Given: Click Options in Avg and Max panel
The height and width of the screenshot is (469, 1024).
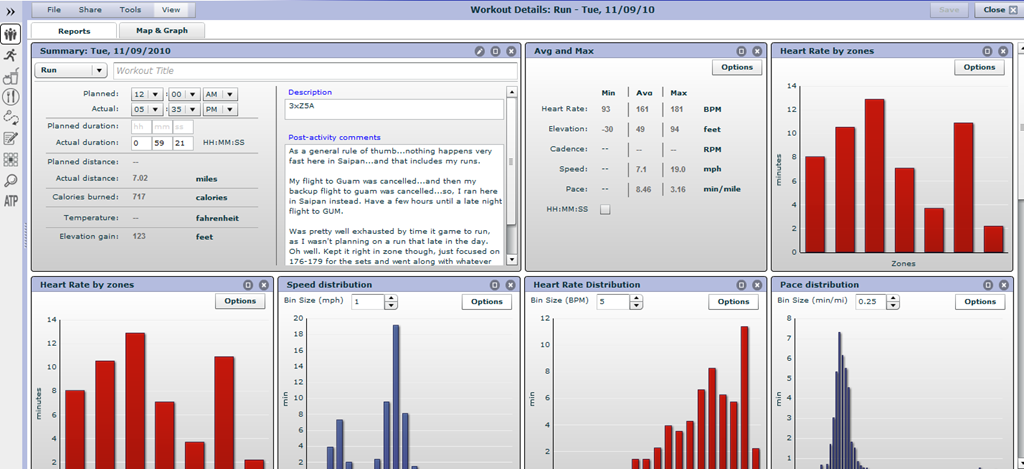Looking at the screenshot, I should (x=737, y=67).
